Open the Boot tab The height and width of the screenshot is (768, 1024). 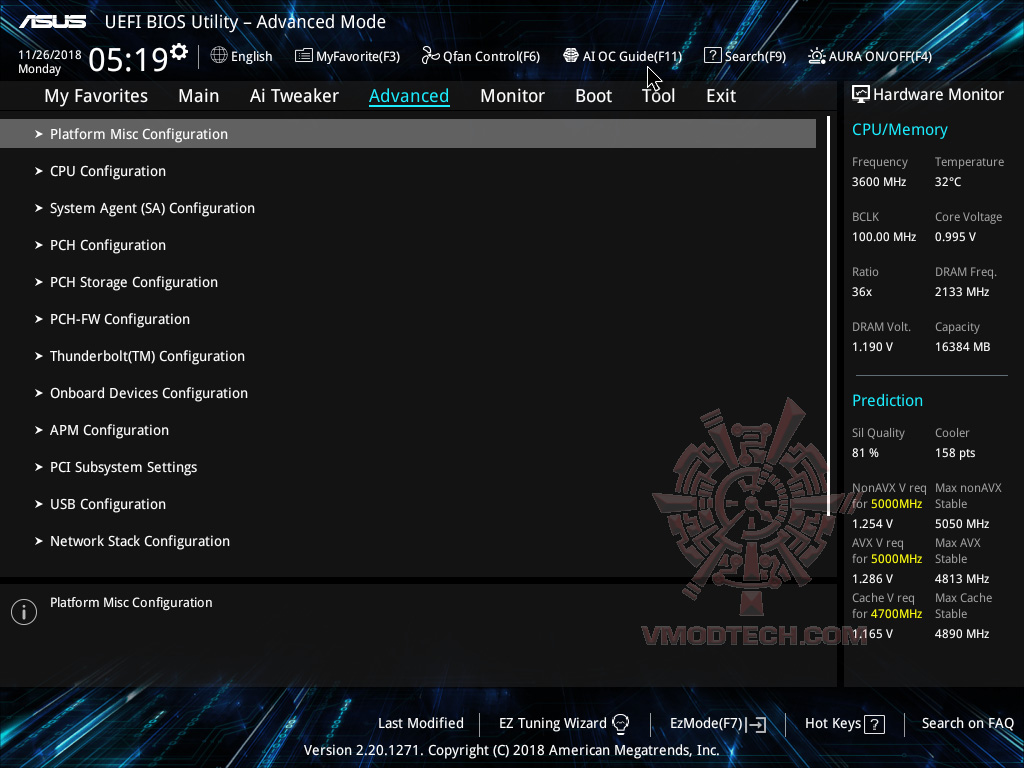tap(594, 96)
